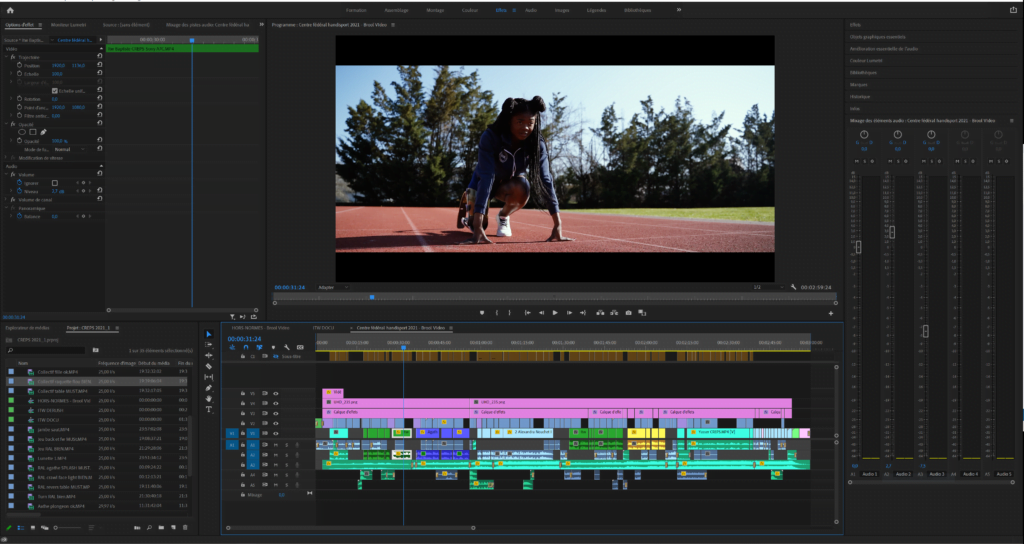Click the project search input field

(50, 351)
